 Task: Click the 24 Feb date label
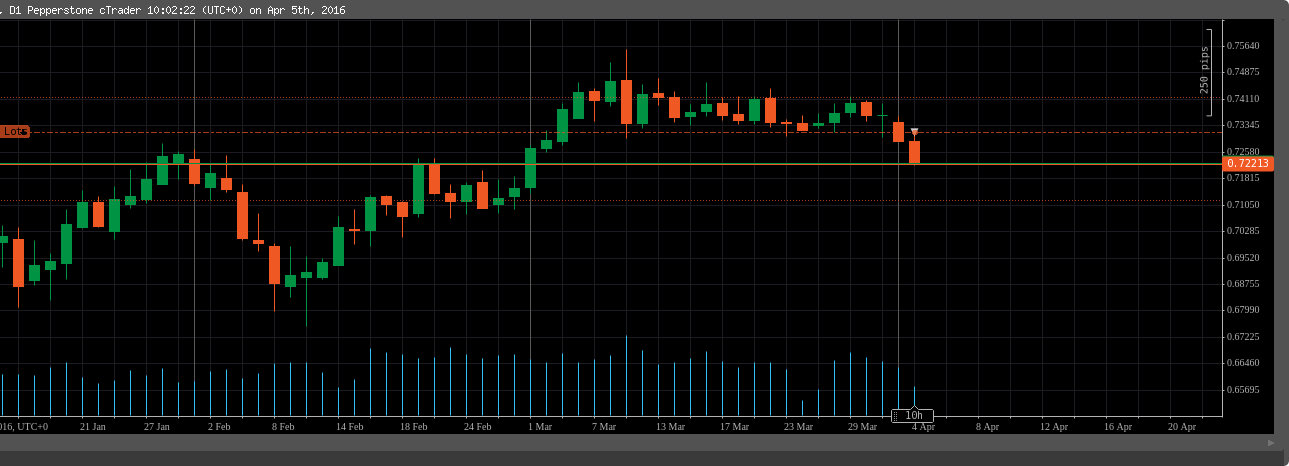click(x=477, y=427)
